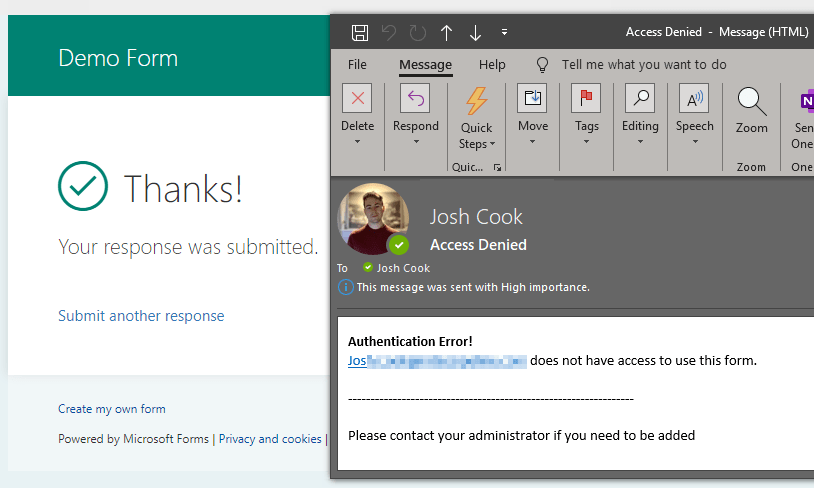Expand the Respond dropdown arrow

click(x=416, y=142)
